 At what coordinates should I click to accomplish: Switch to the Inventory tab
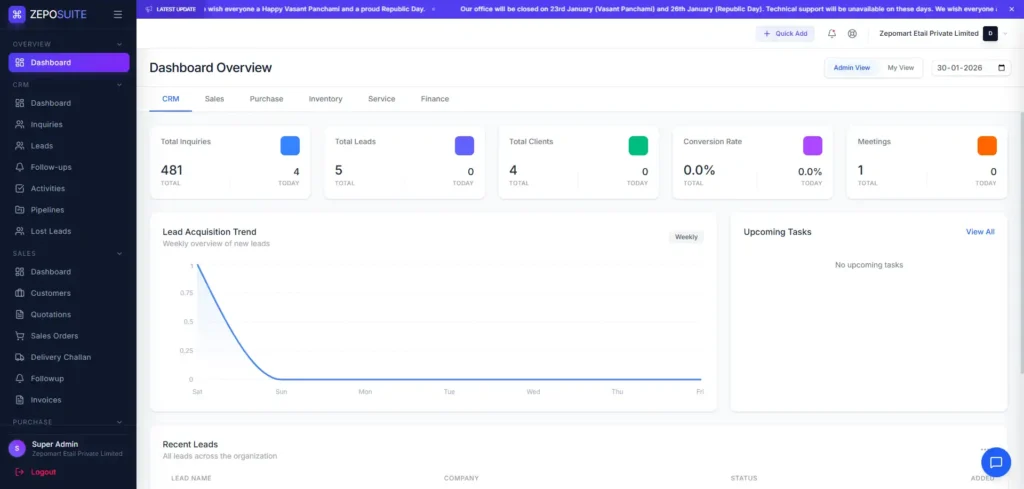point(325,99)
